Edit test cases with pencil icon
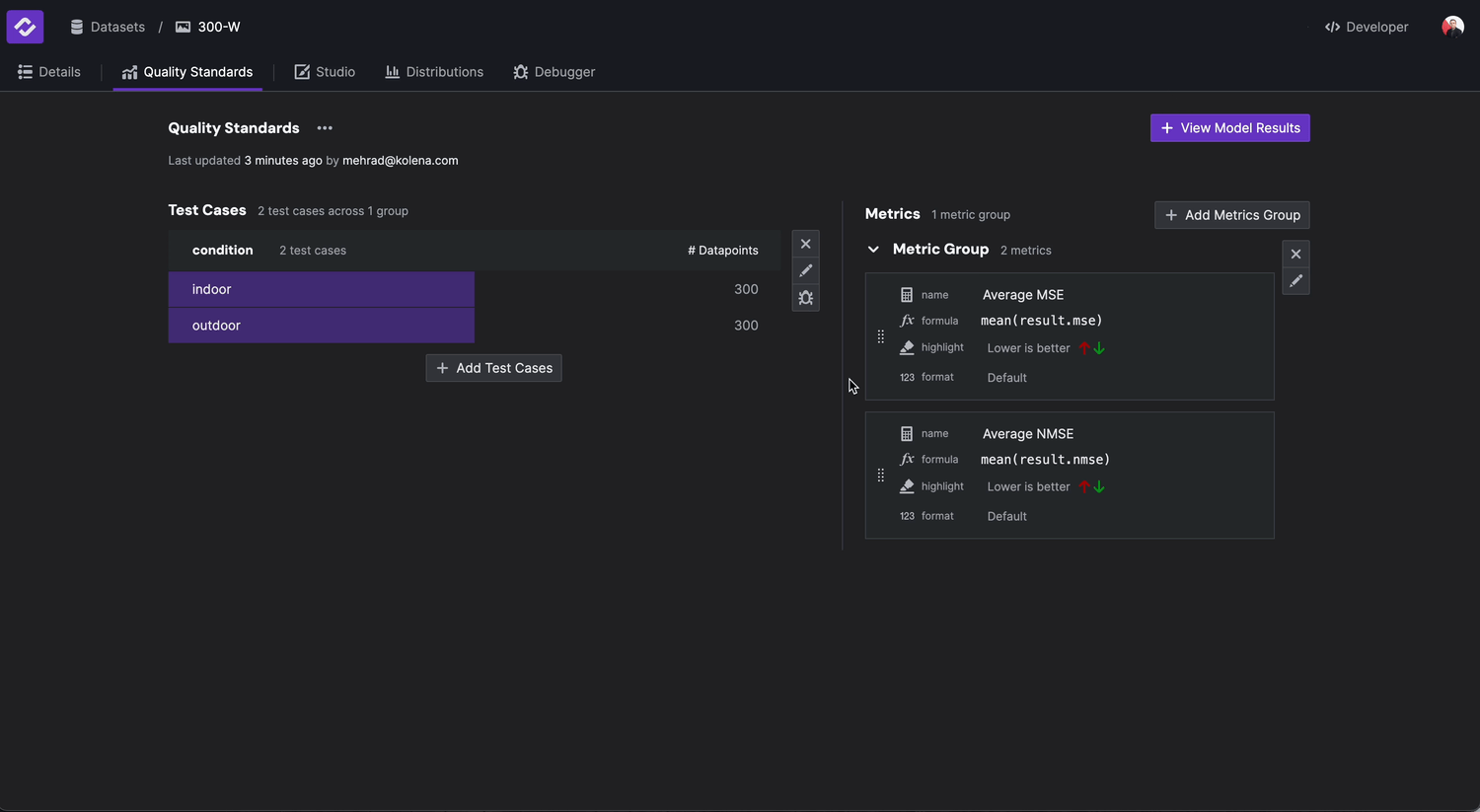The image size is (1480, 812). pyautogui.click(x=805, y=270)
